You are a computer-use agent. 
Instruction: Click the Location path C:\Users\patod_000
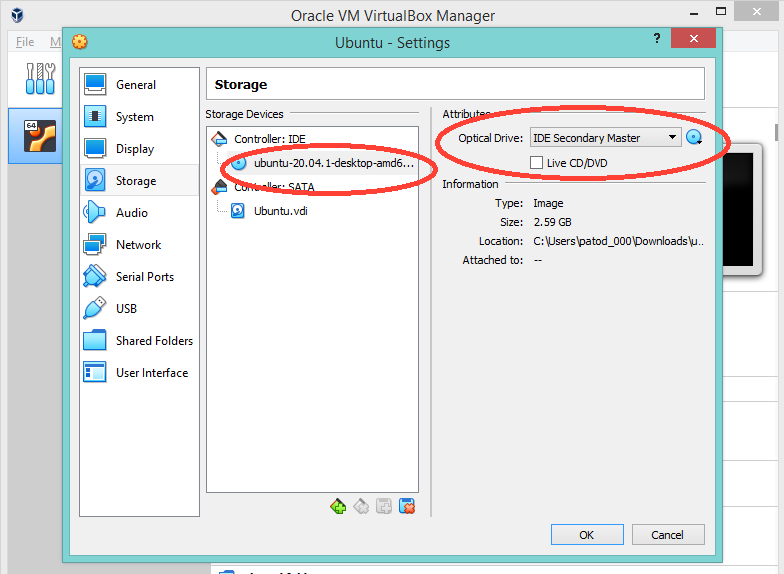coord(618,241)
